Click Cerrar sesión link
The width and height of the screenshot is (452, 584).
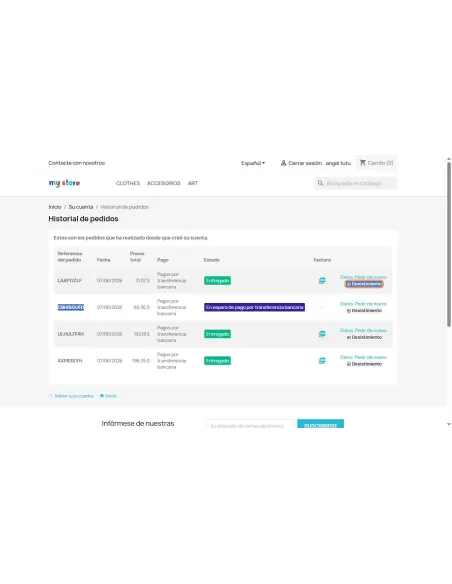click(305, 163)
